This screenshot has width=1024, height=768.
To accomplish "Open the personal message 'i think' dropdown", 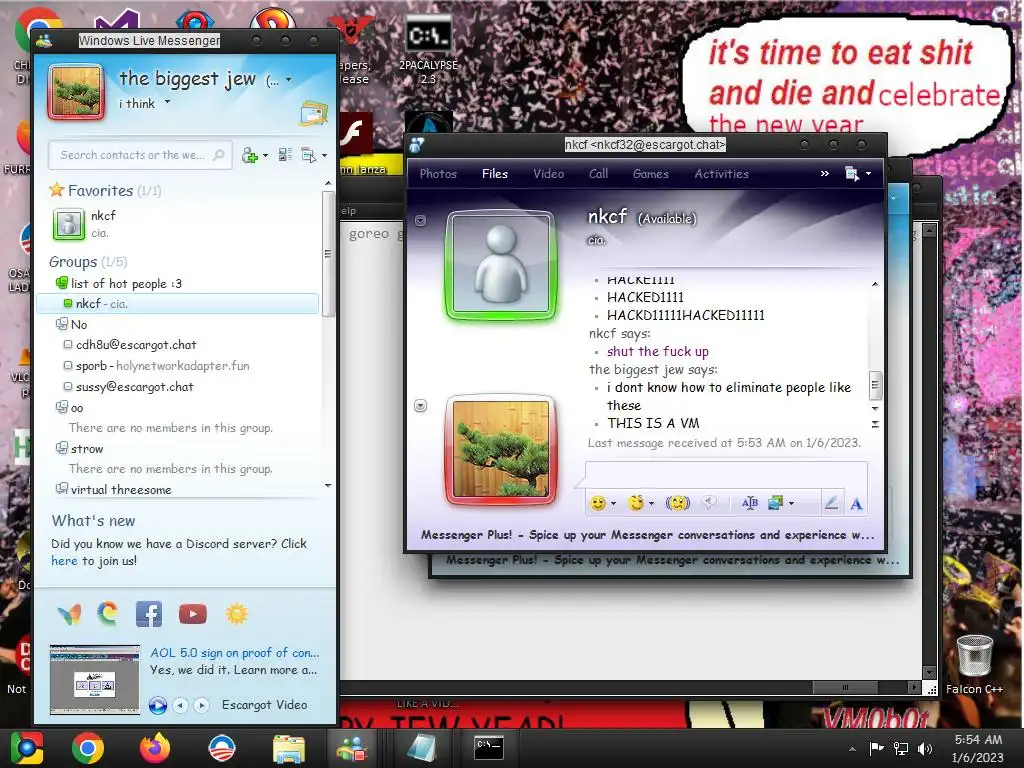I will [167, 102].
